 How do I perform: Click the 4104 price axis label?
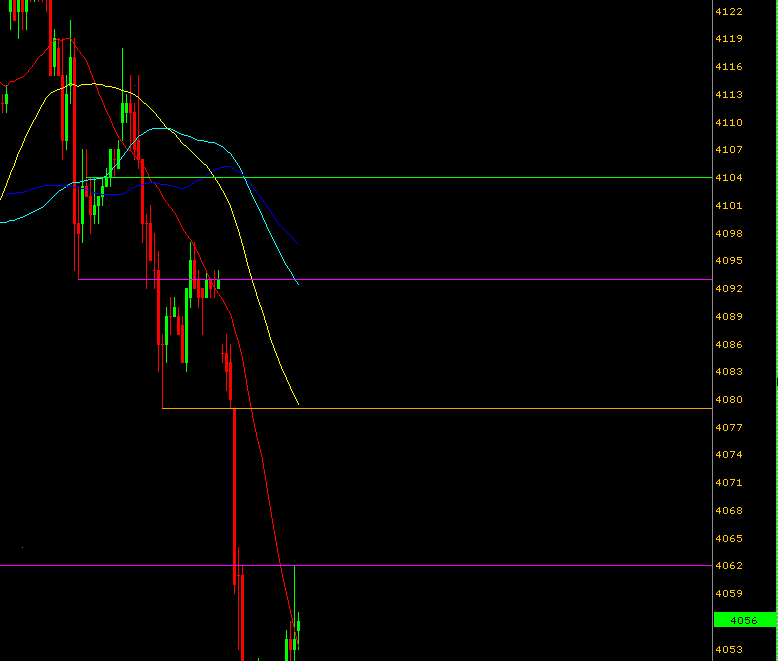click(729, 178)
